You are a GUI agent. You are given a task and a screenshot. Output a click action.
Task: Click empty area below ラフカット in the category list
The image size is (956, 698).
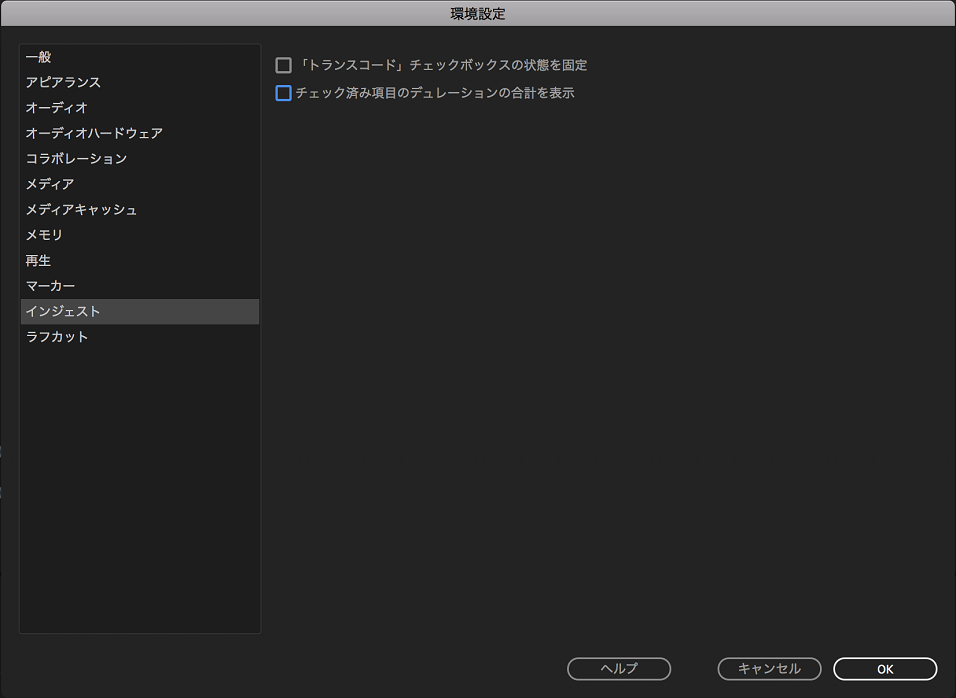139,480
